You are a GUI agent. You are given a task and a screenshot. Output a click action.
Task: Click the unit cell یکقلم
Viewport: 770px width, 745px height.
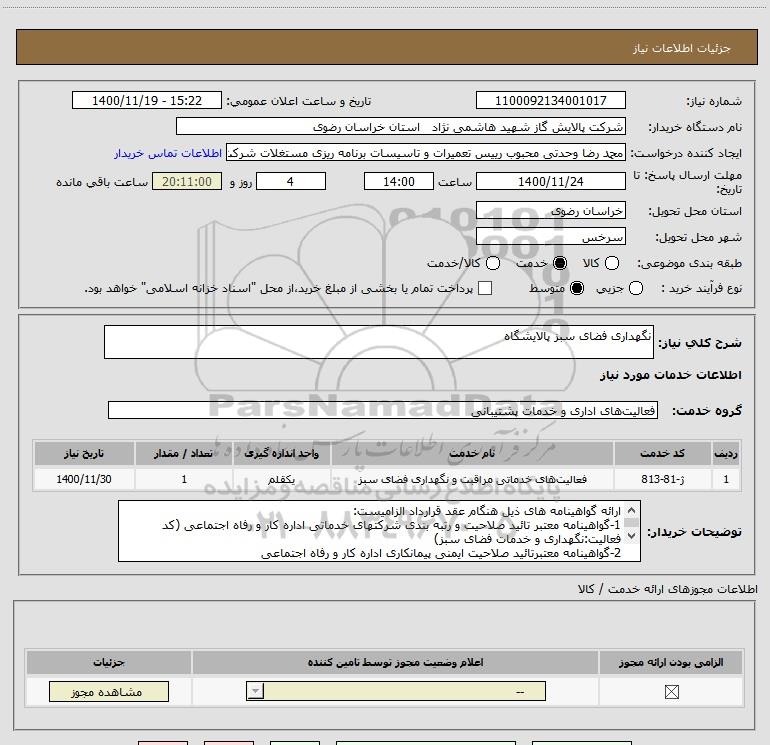[282, 479]
